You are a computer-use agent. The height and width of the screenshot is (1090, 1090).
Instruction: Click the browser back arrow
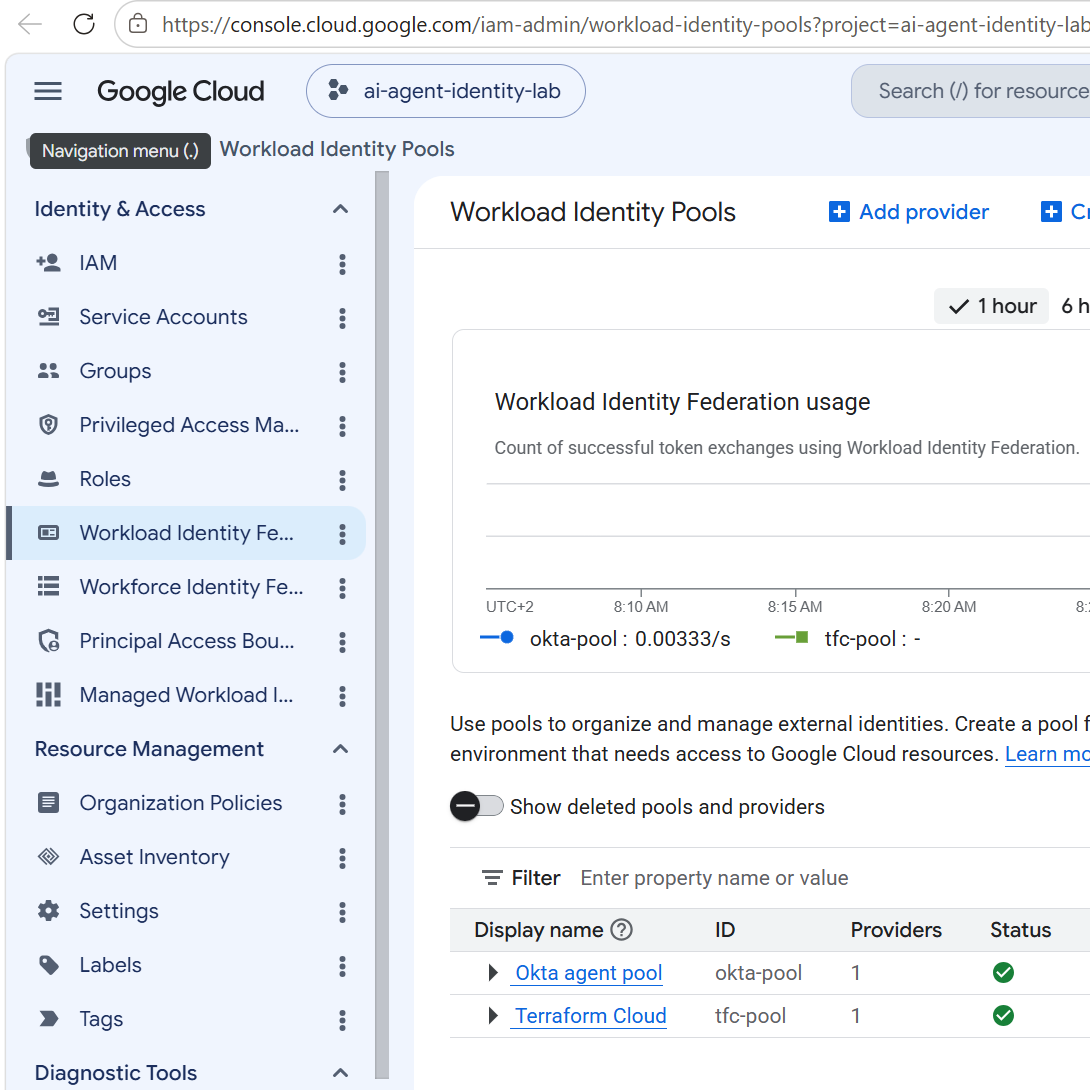point(30,24)
